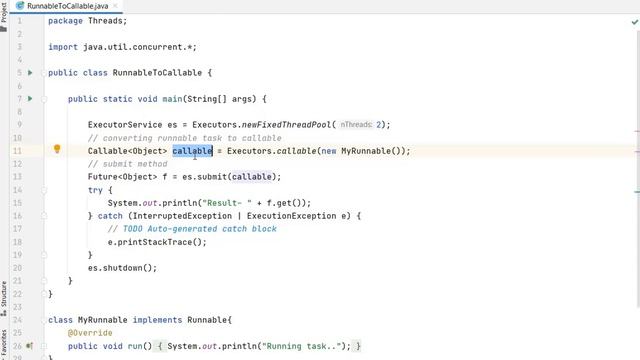Click 'callable' argument in es.submit call
640x360 pixels.
click(x=252, y=177)
